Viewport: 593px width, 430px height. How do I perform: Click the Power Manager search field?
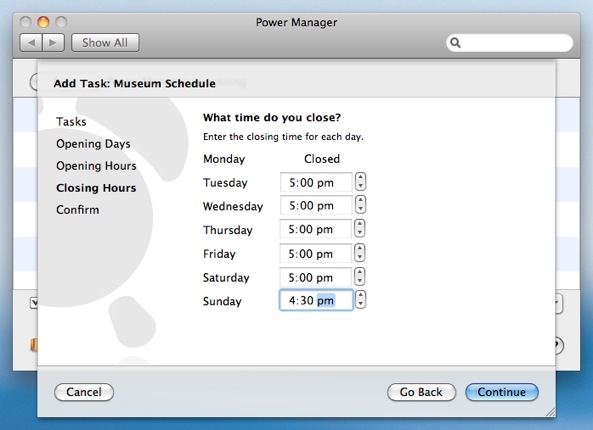coord(509,43)
